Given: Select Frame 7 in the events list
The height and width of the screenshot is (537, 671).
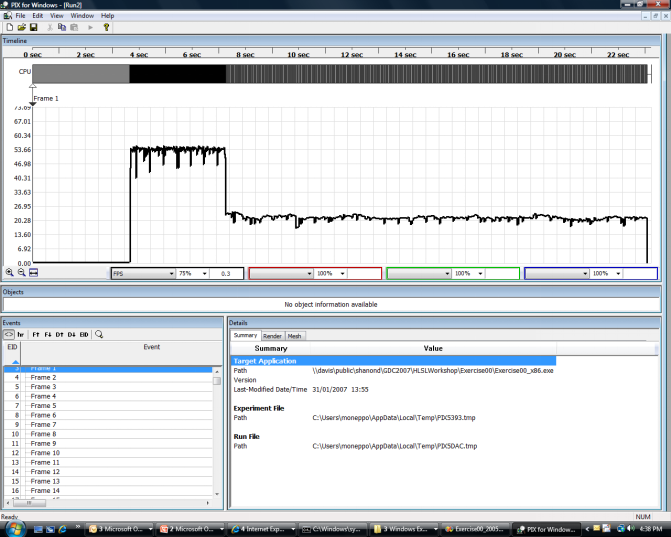Looking at the screenshot, I should coord(44,425).
